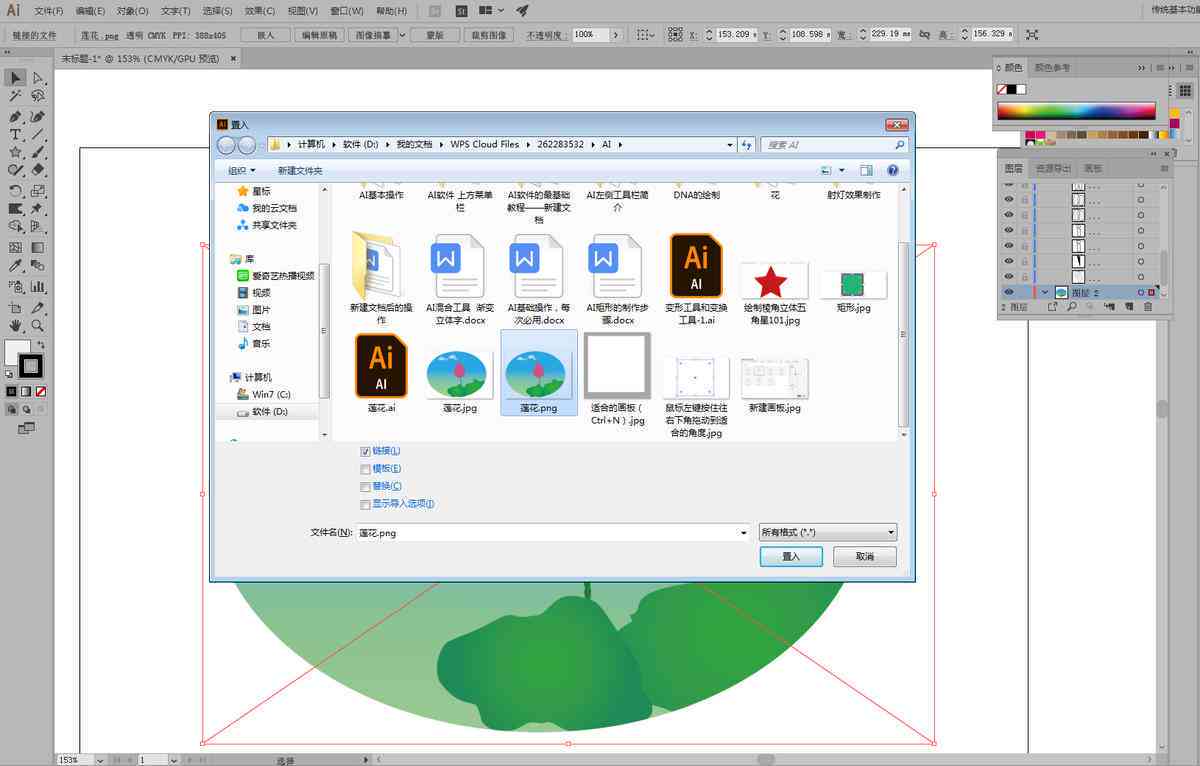Toggle visibility eye of the 图层 2 layer

click(1008, 292)
